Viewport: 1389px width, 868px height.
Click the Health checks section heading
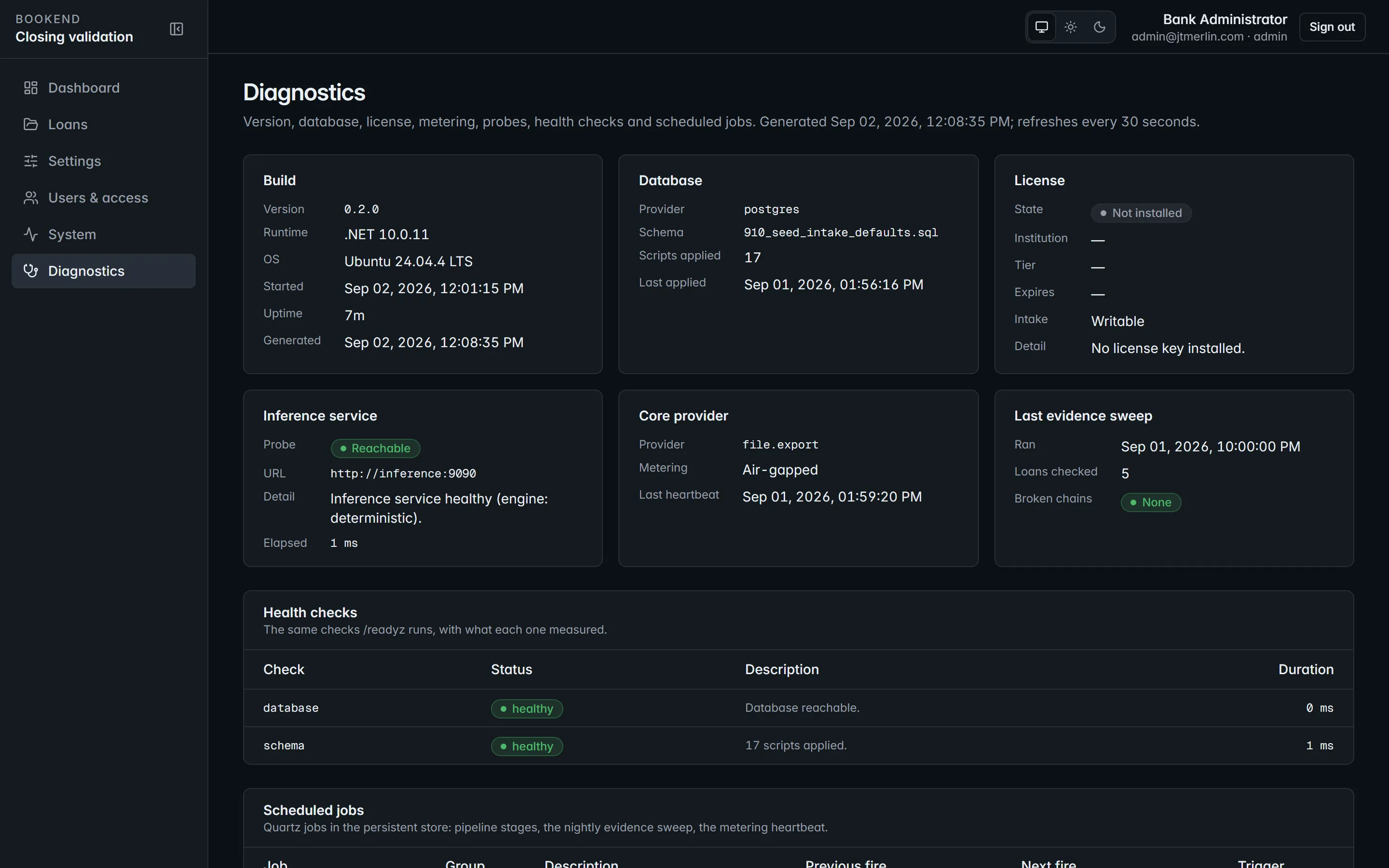pyautogui.click(x=310, y=612)
